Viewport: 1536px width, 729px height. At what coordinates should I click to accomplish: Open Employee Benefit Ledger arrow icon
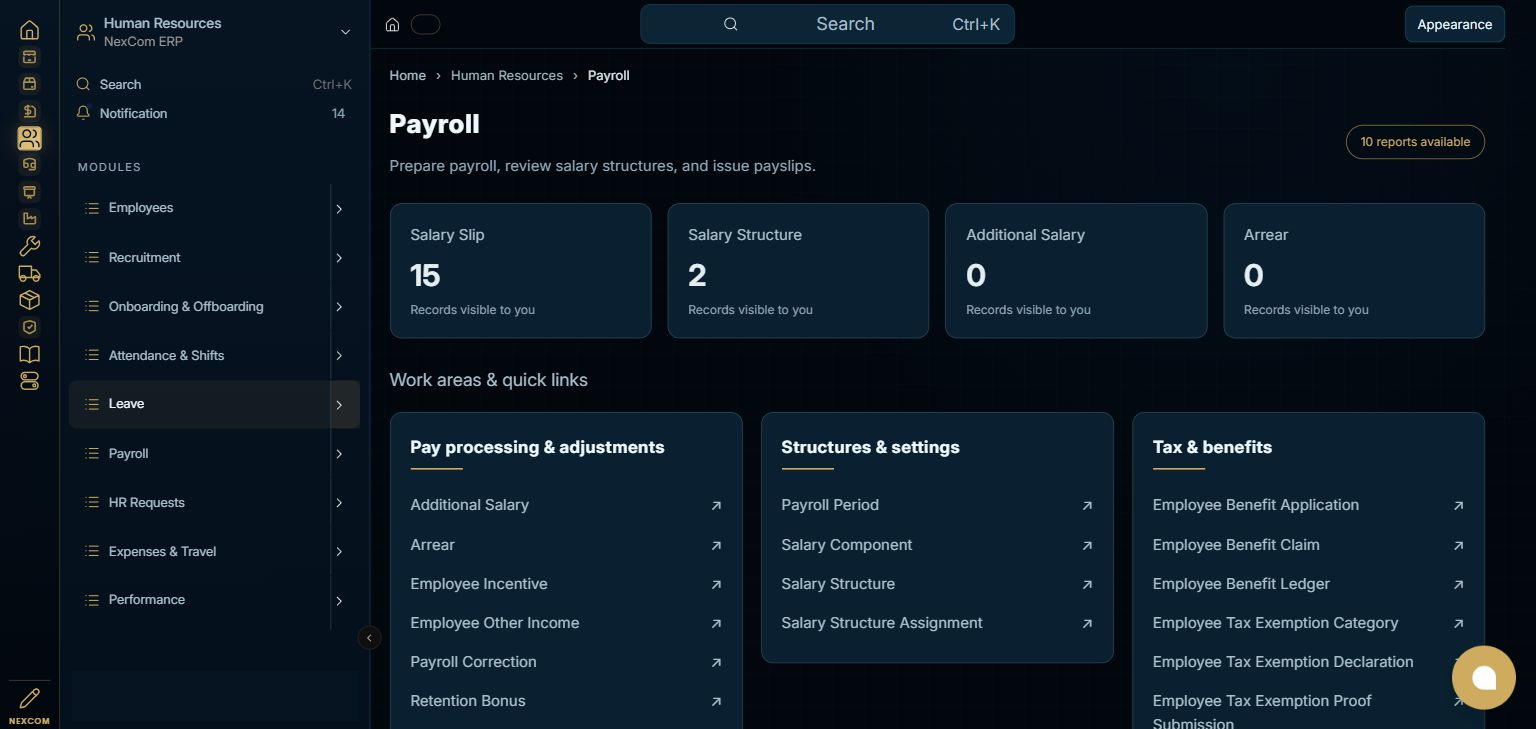tap(1458, 585)
